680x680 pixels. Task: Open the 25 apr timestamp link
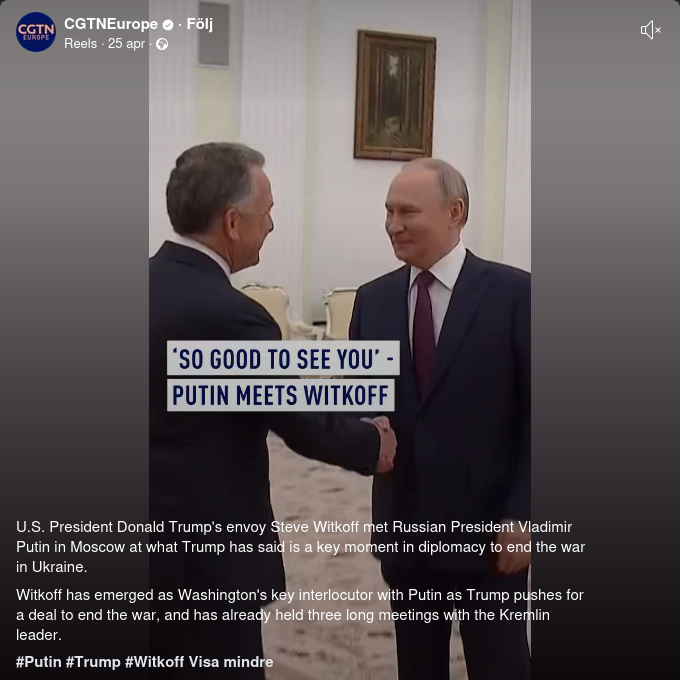(126, 44)
